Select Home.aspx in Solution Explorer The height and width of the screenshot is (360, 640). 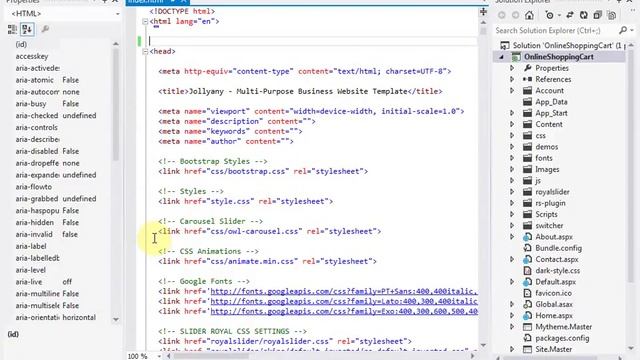click(554, 316)
